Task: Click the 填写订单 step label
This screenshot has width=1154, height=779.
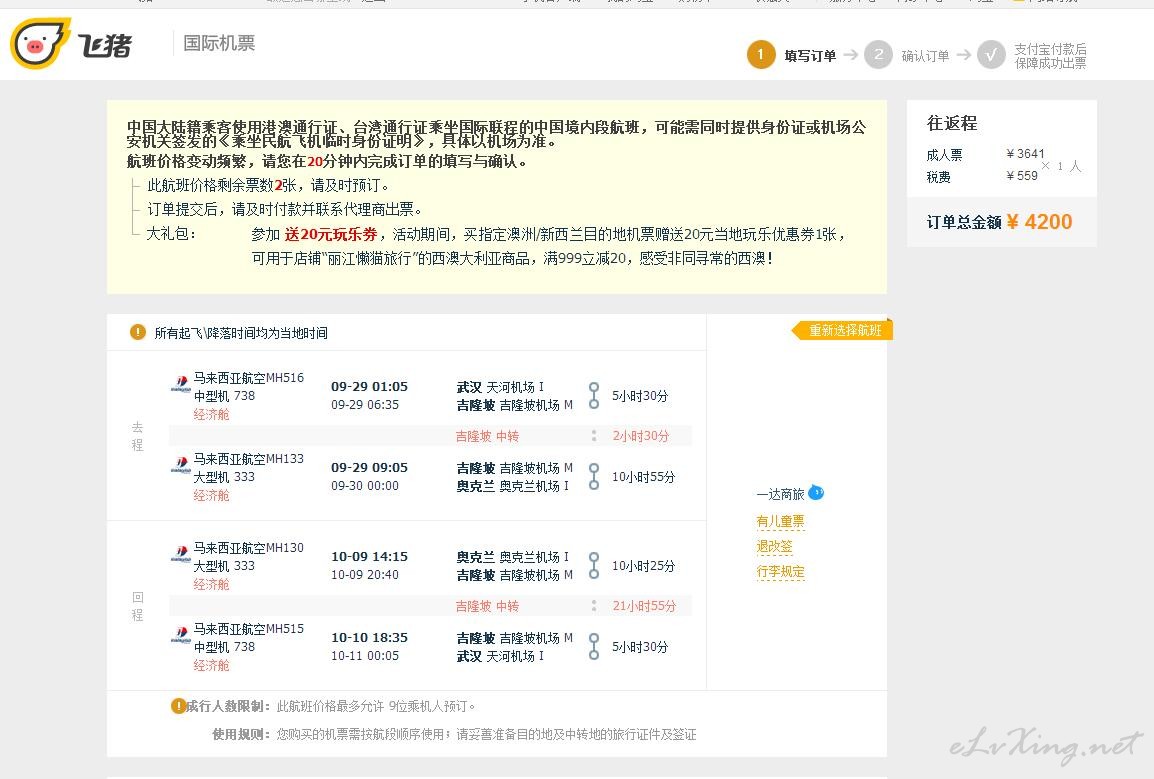Action: click(810, 56)
